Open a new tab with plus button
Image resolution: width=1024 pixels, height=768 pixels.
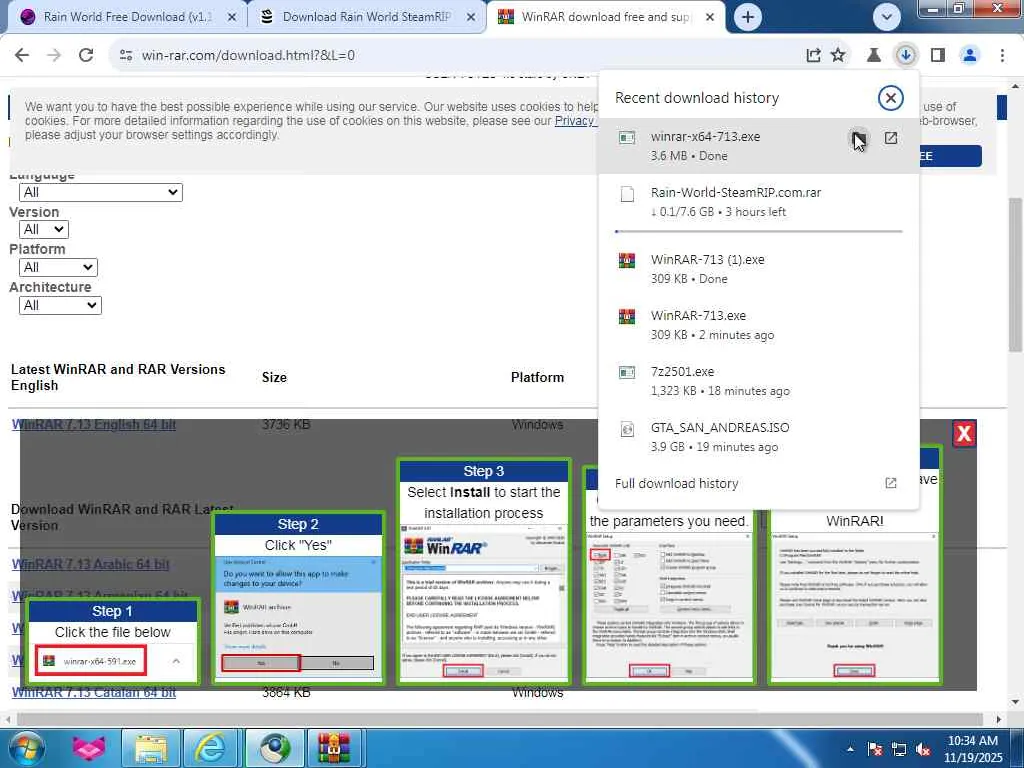748,18
